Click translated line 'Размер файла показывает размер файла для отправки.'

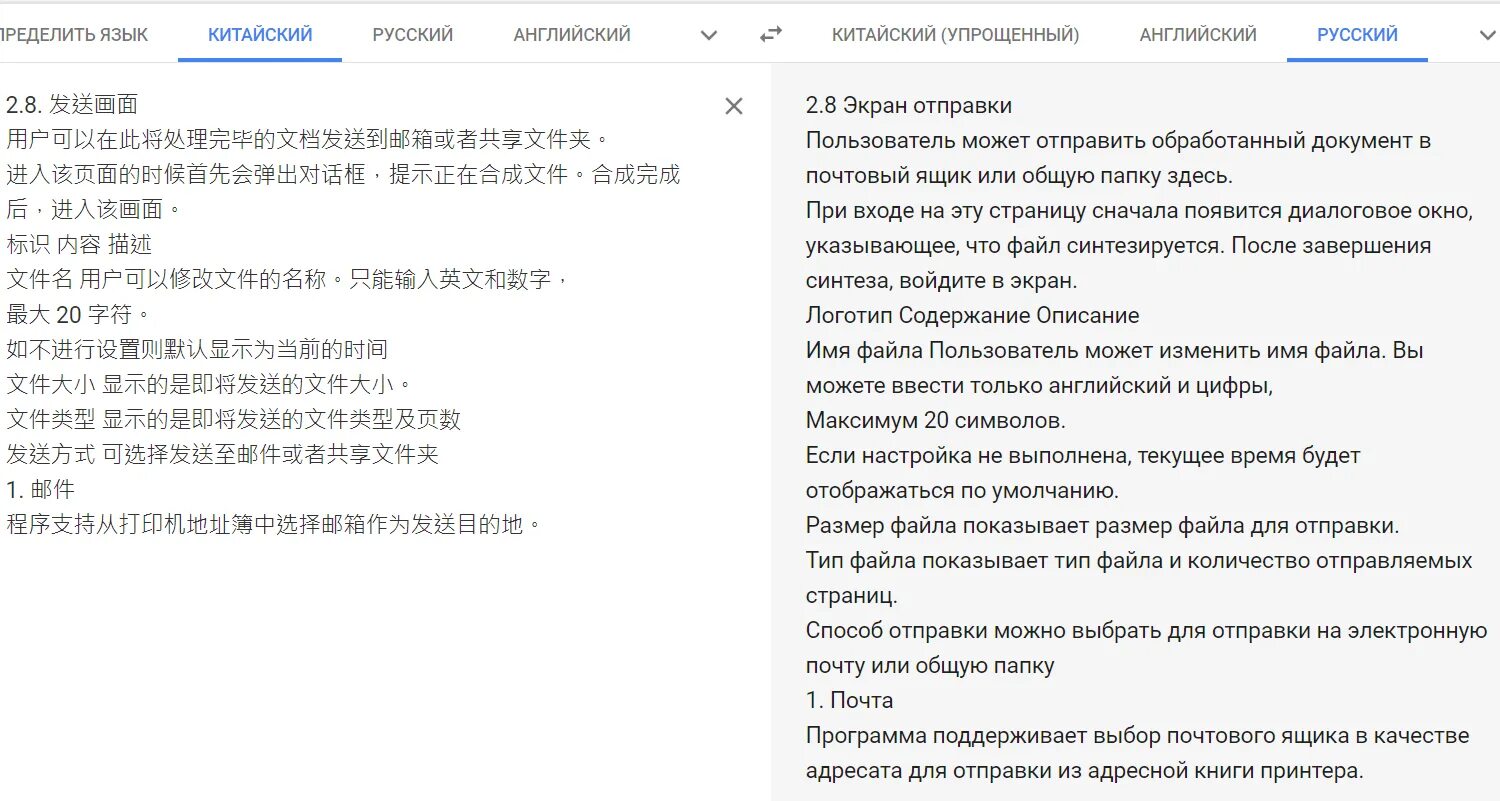pyautogui.click(x=1103, y=526)
